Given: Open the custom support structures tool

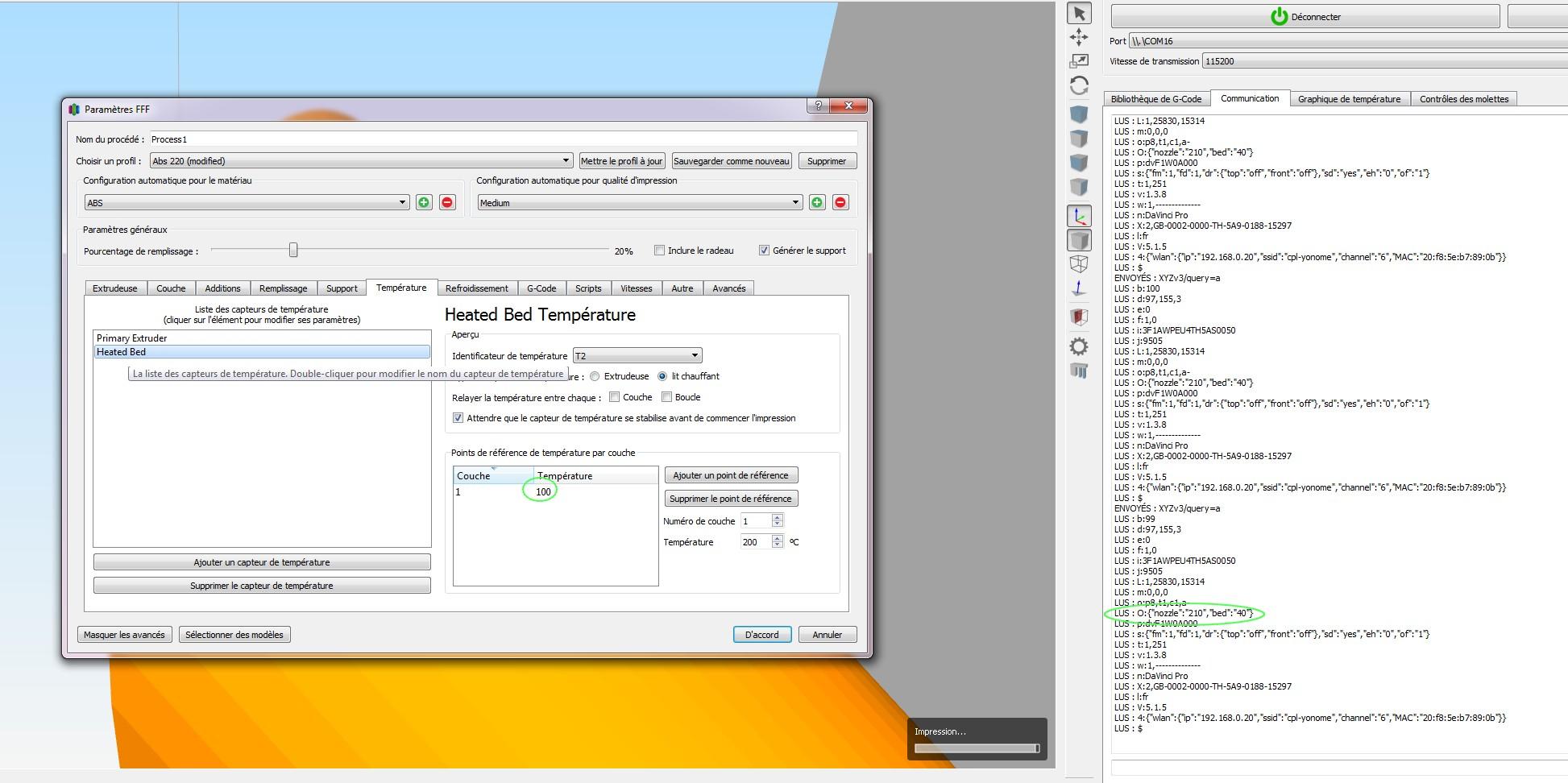Looking at the screenshot, I should tap(1079, 371).
